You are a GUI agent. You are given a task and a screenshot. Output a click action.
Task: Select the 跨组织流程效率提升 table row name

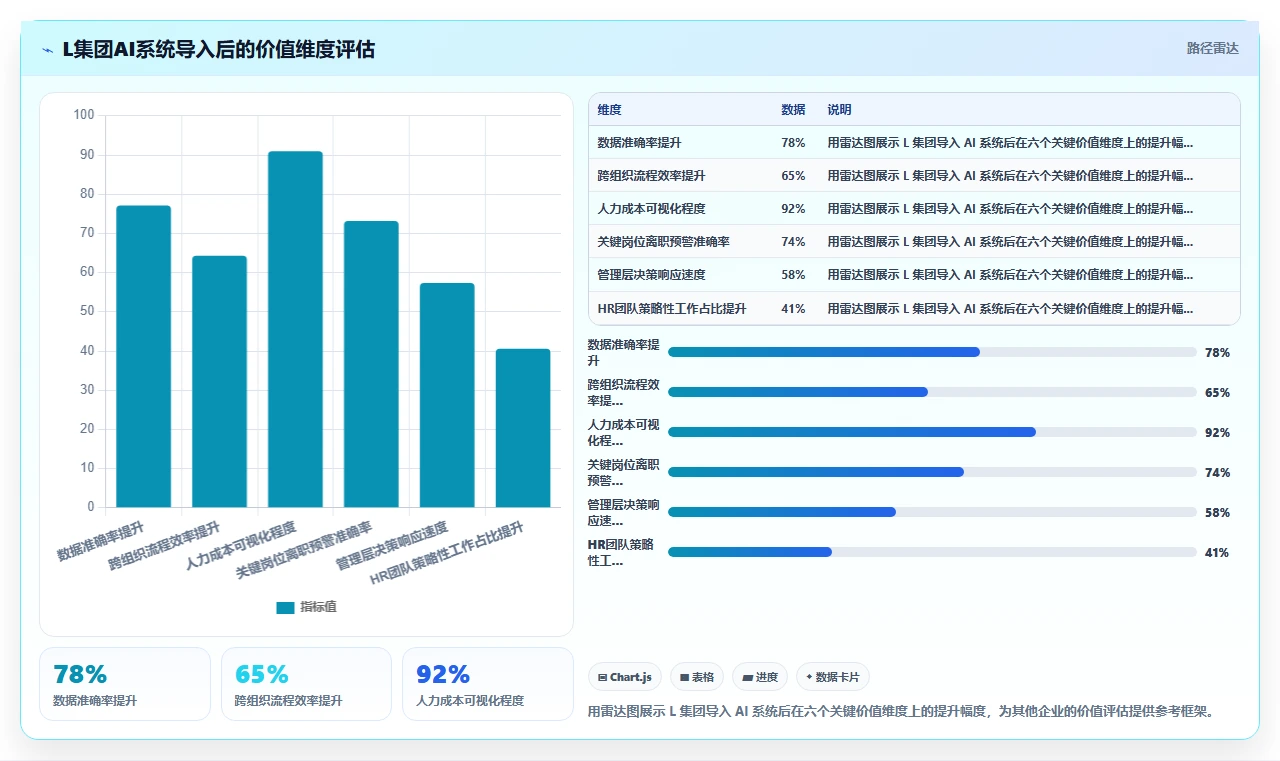click(651, 176)
